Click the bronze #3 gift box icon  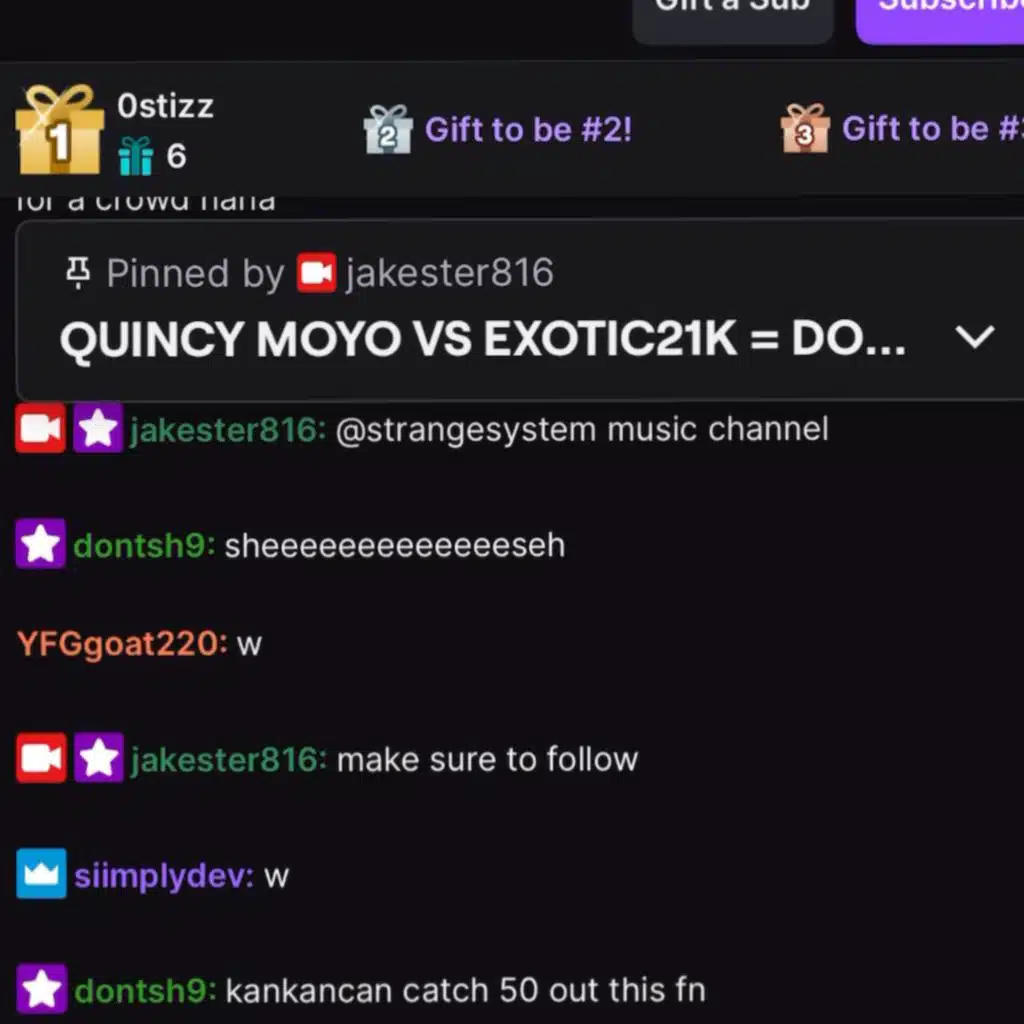(x=805, y=129)
